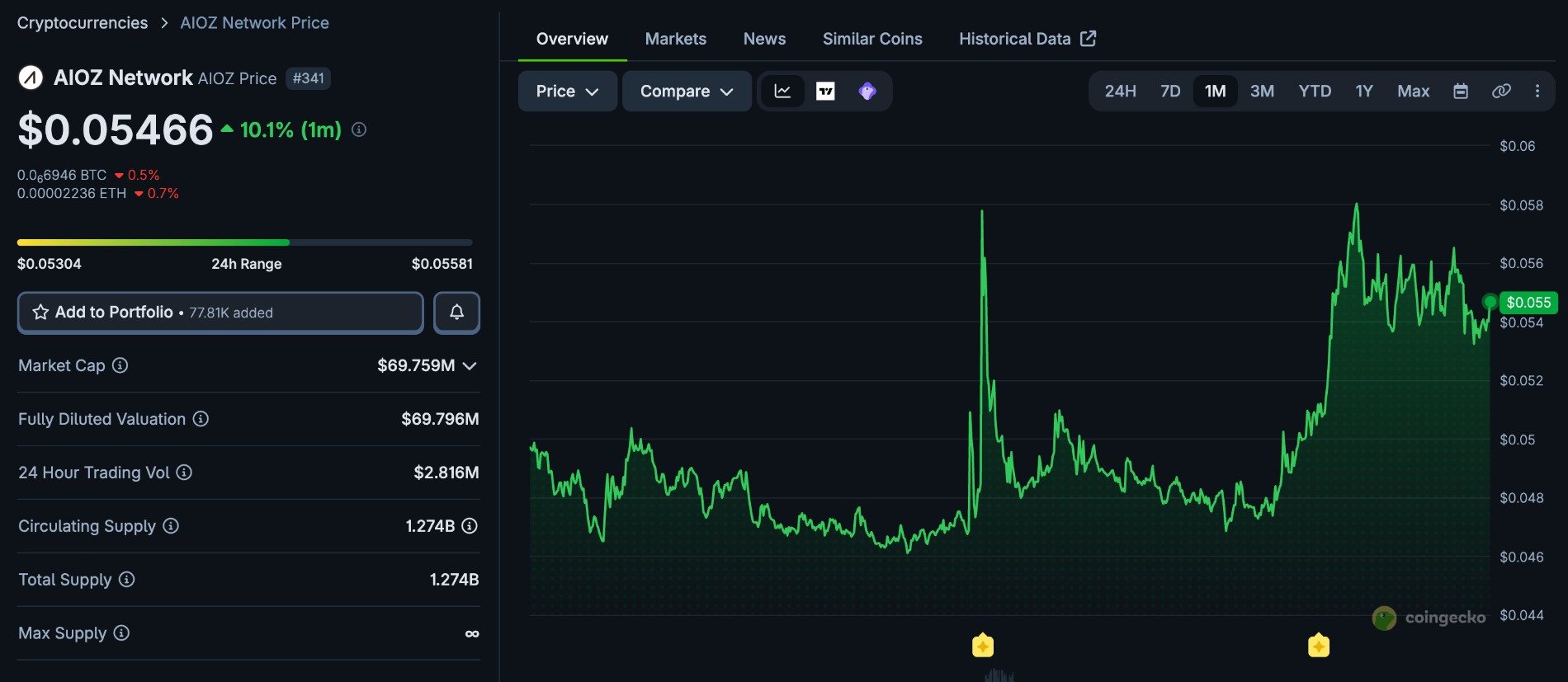Click the external link icon beside Historical Data
This screenshot has width=1568, height=682.
(x=1089, y=39)
